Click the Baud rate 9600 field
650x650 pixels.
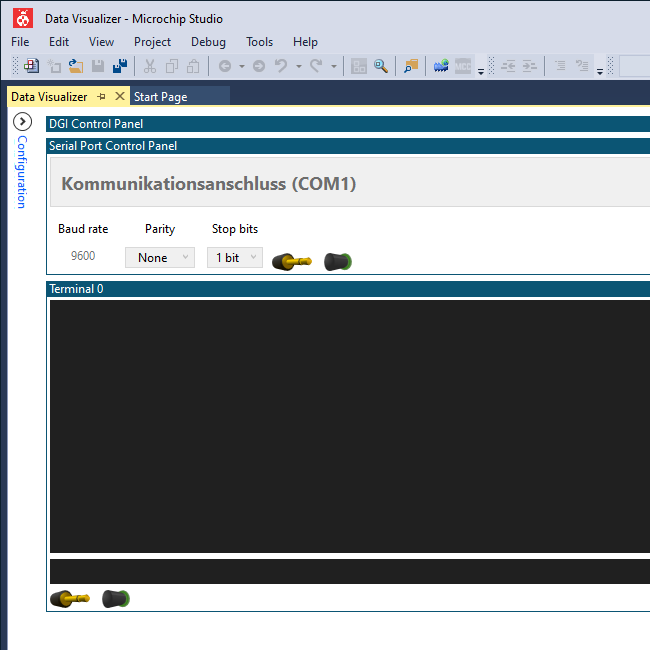pyautogui.click(x=83, y=256)
